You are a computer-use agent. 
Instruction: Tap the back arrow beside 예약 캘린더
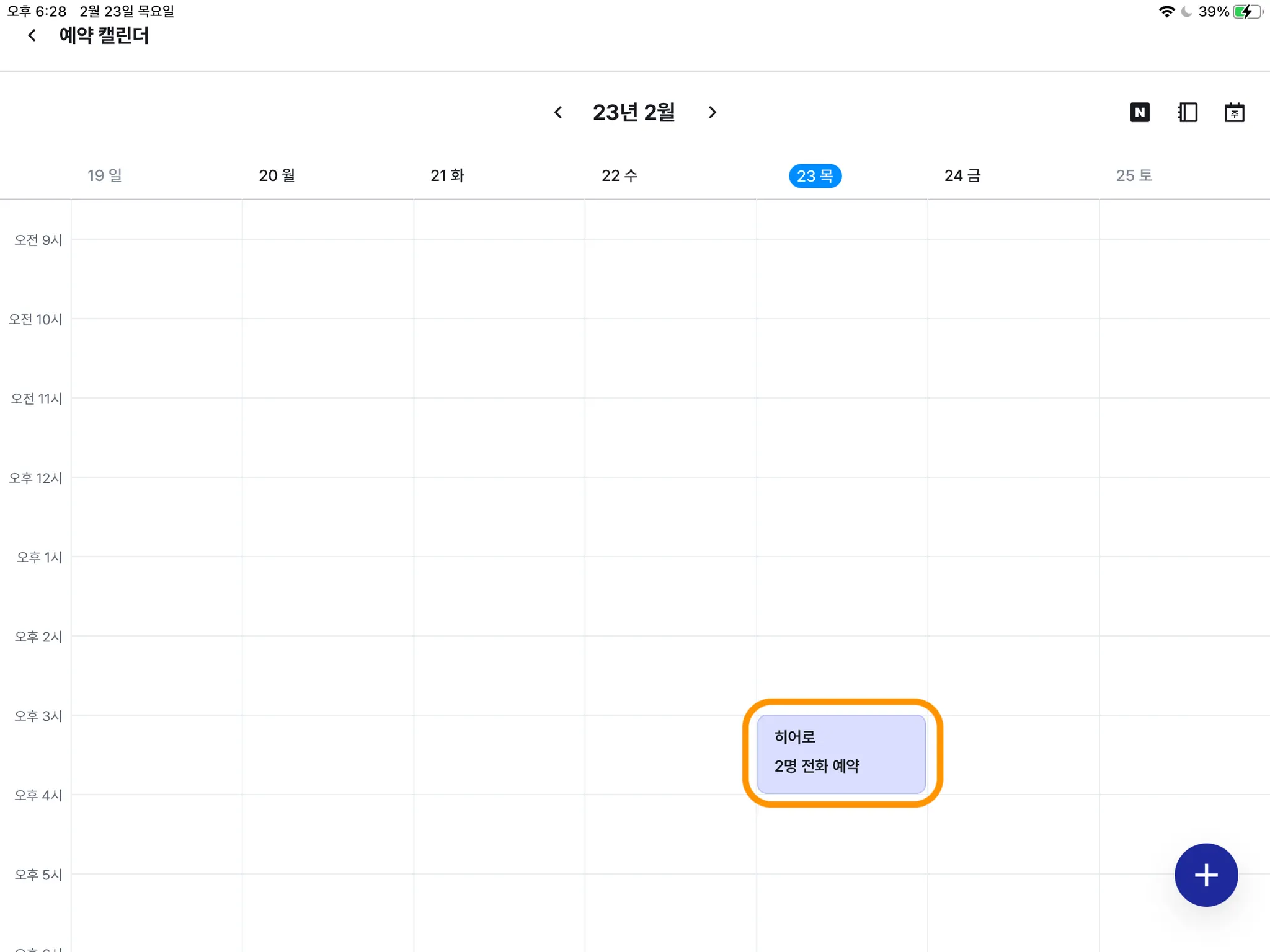[32, 36]
